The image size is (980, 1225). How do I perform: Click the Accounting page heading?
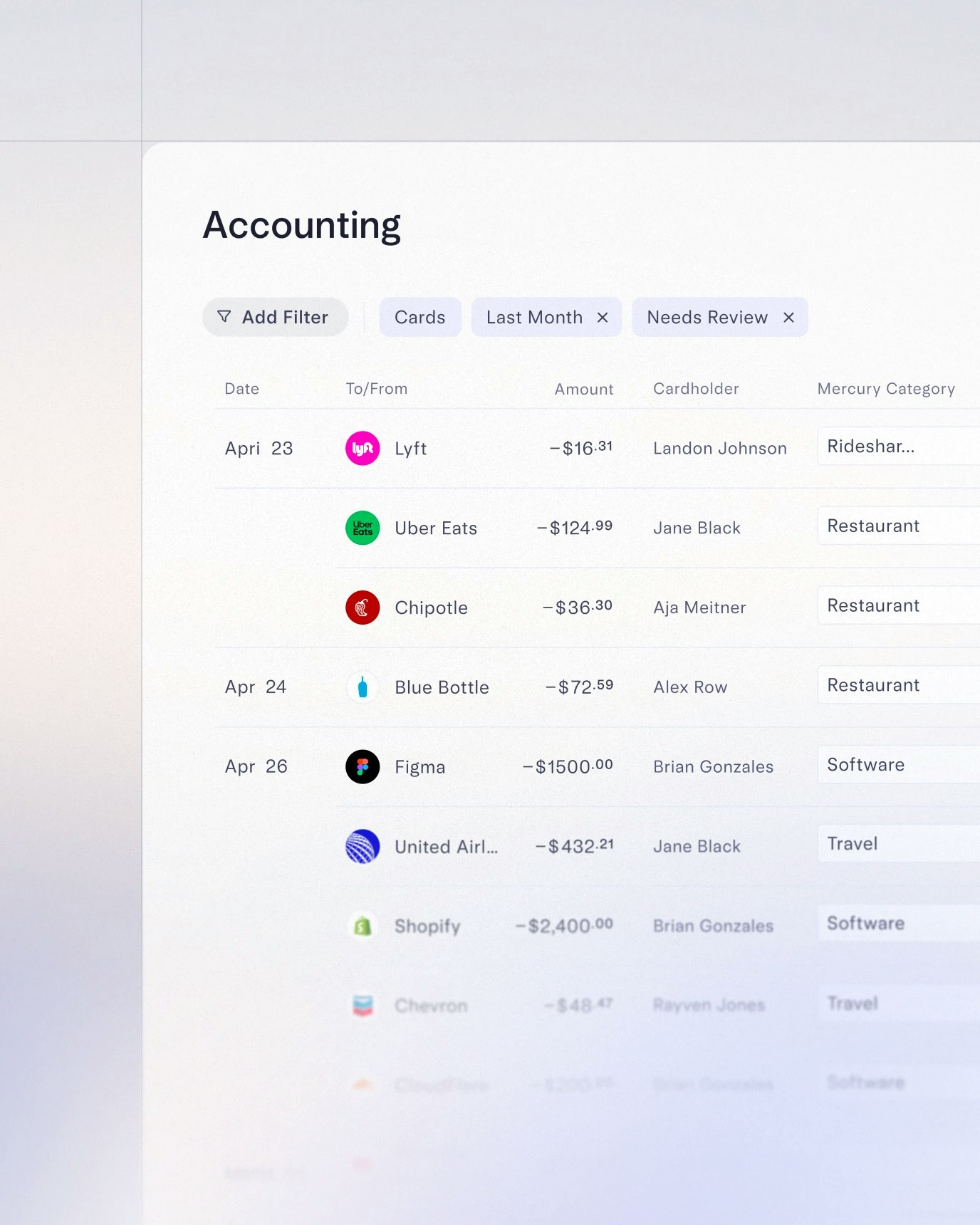click(x=302, y=226)
